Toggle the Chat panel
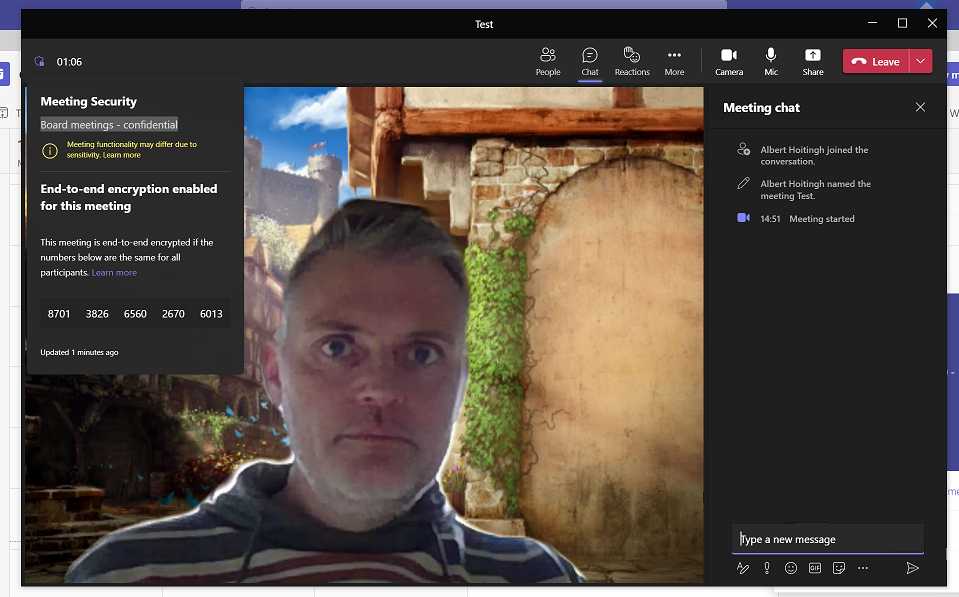The width and height of the screenshot is (959, 597). click(590, 61)
